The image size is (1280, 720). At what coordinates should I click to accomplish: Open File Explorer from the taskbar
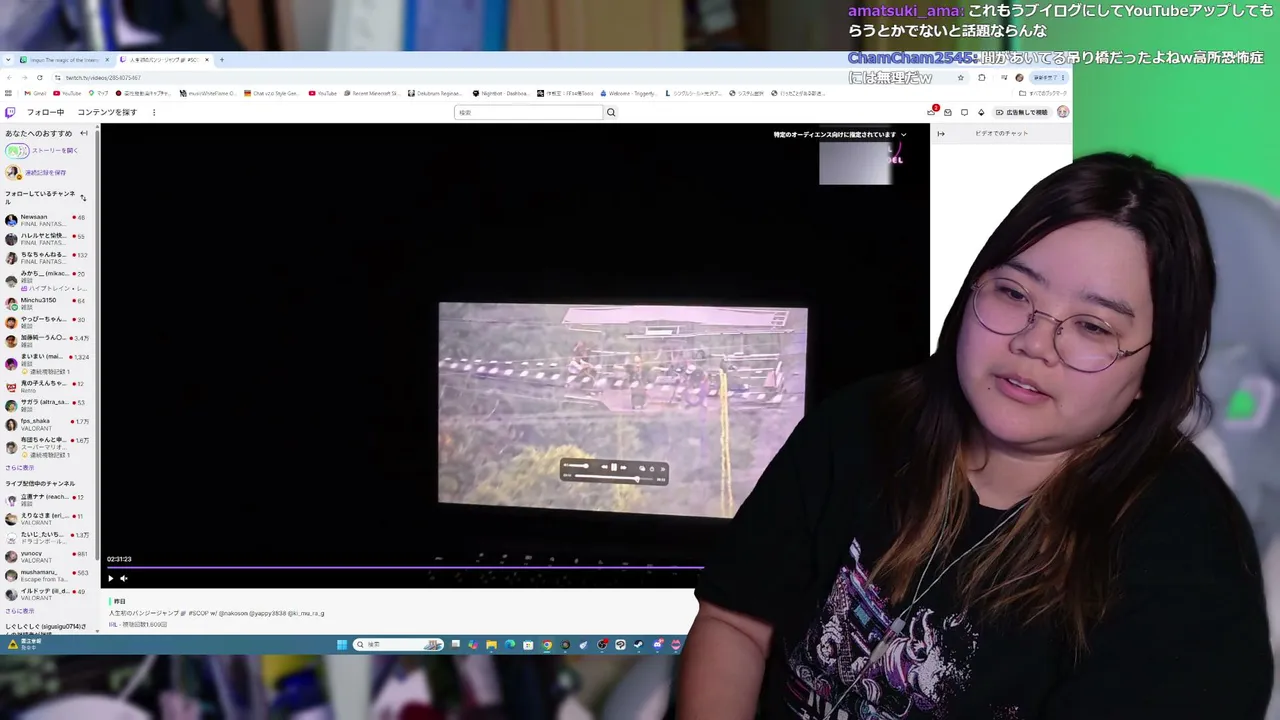click(491, 645)
